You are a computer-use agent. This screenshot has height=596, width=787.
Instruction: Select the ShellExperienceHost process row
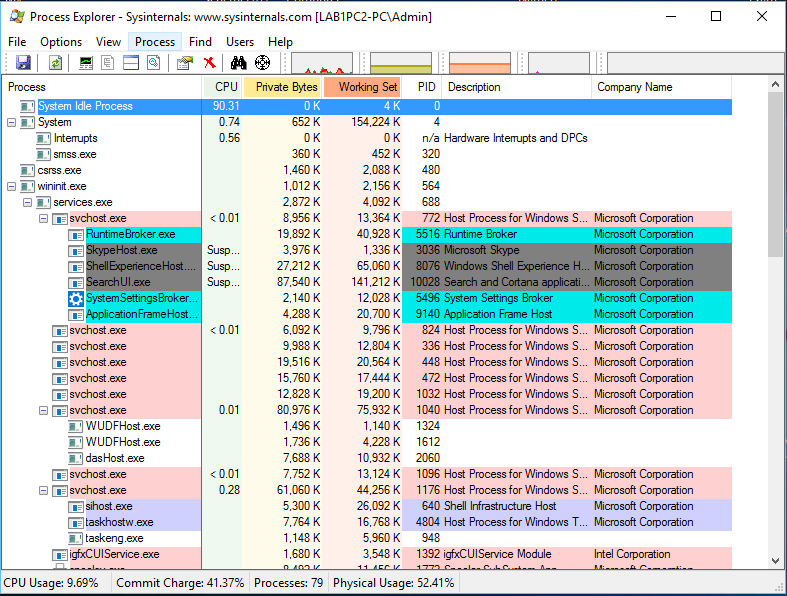pos(366,266)
